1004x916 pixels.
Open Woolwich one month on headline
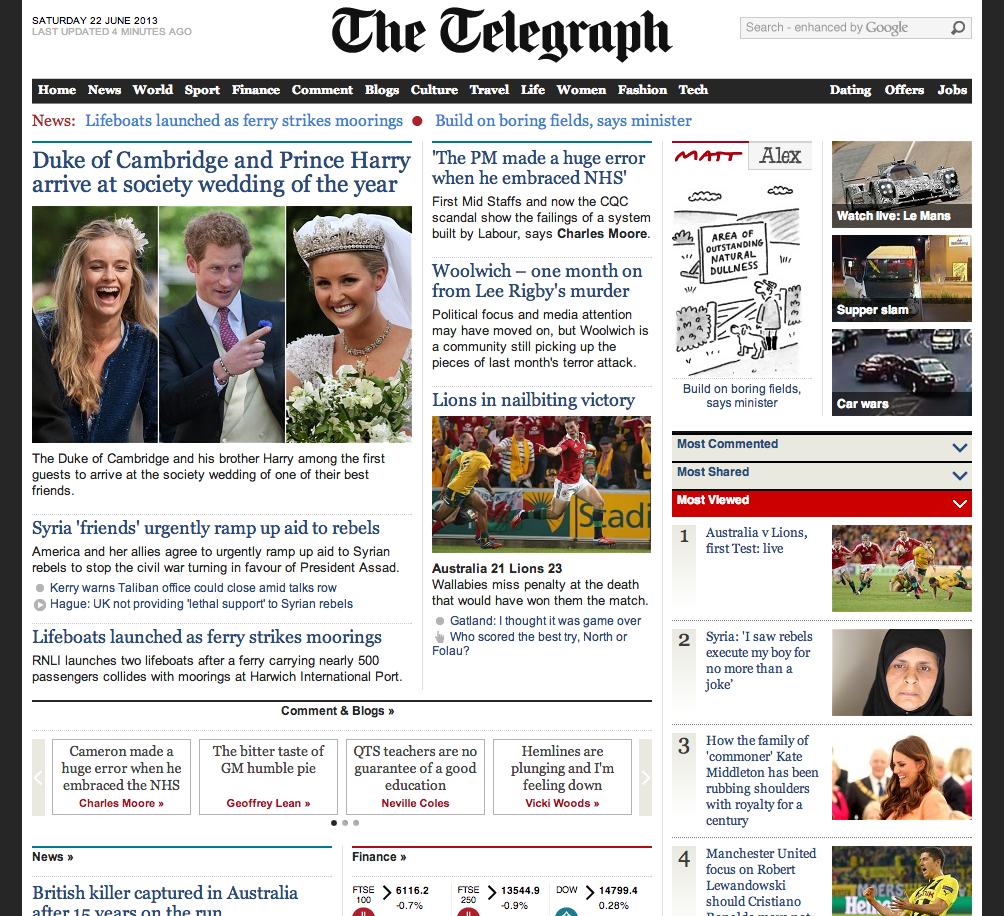click(x=537, y=280)
